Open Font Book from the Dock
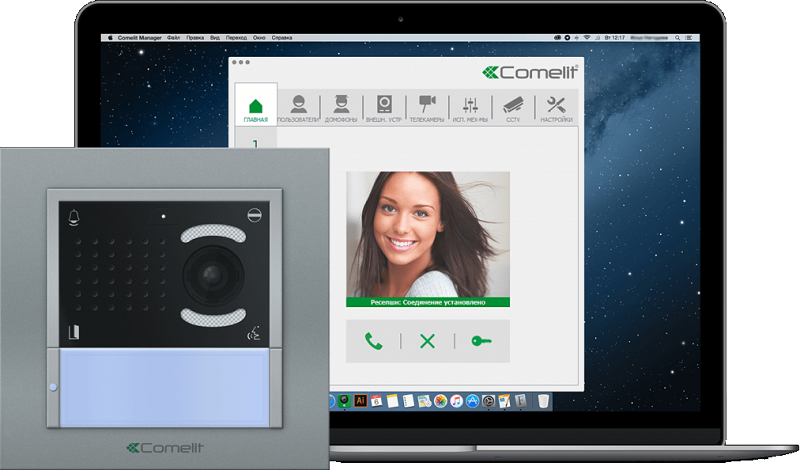 pyautogui.click(x=520, y=401)
